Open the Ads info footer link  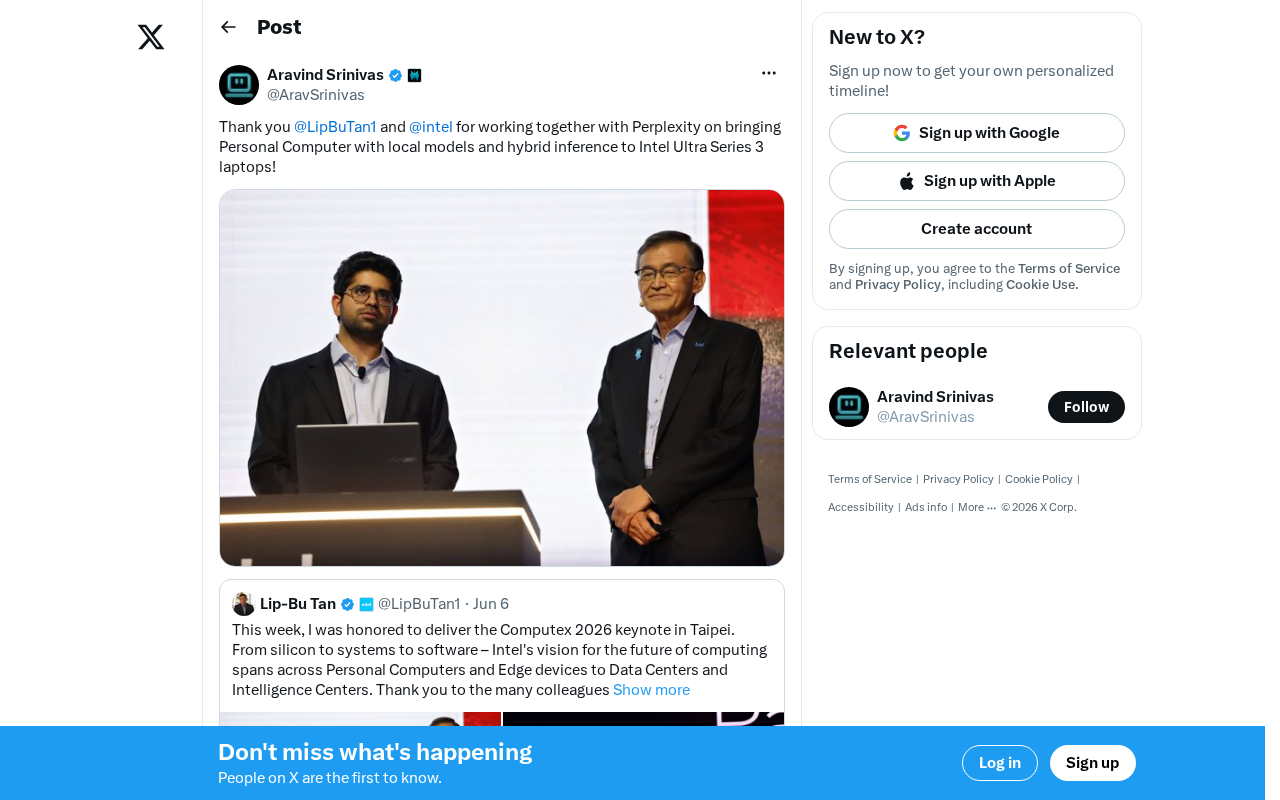[926, 507]
